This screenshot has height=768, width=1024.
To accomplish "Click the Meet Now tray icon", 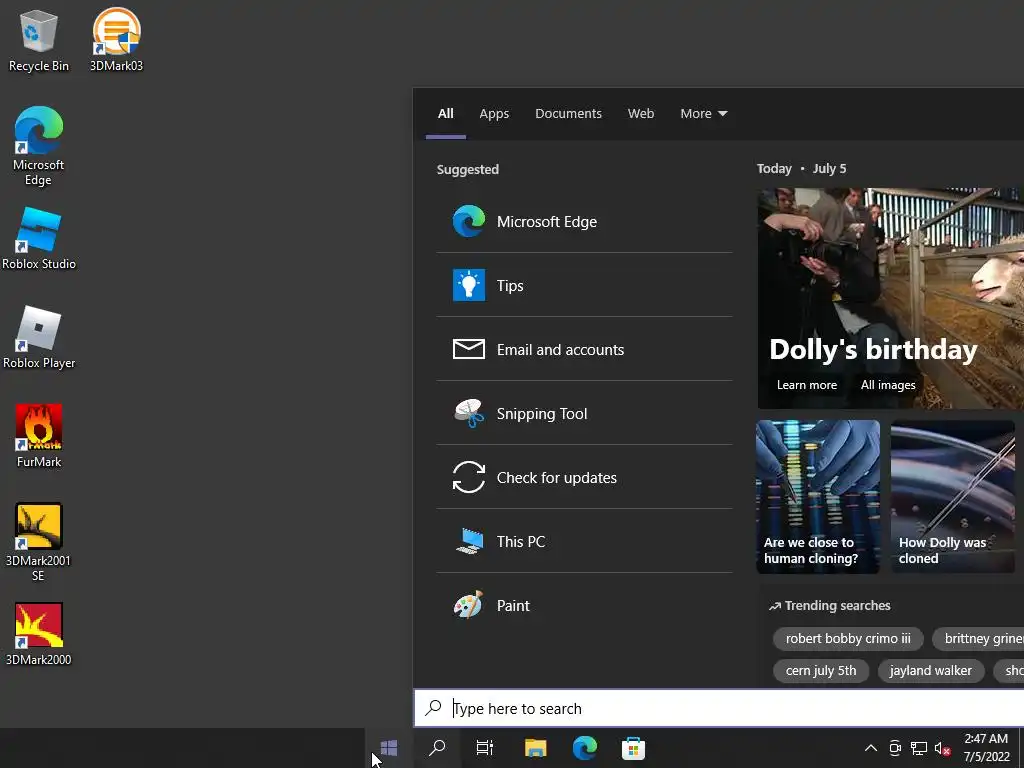I will 895,748.
